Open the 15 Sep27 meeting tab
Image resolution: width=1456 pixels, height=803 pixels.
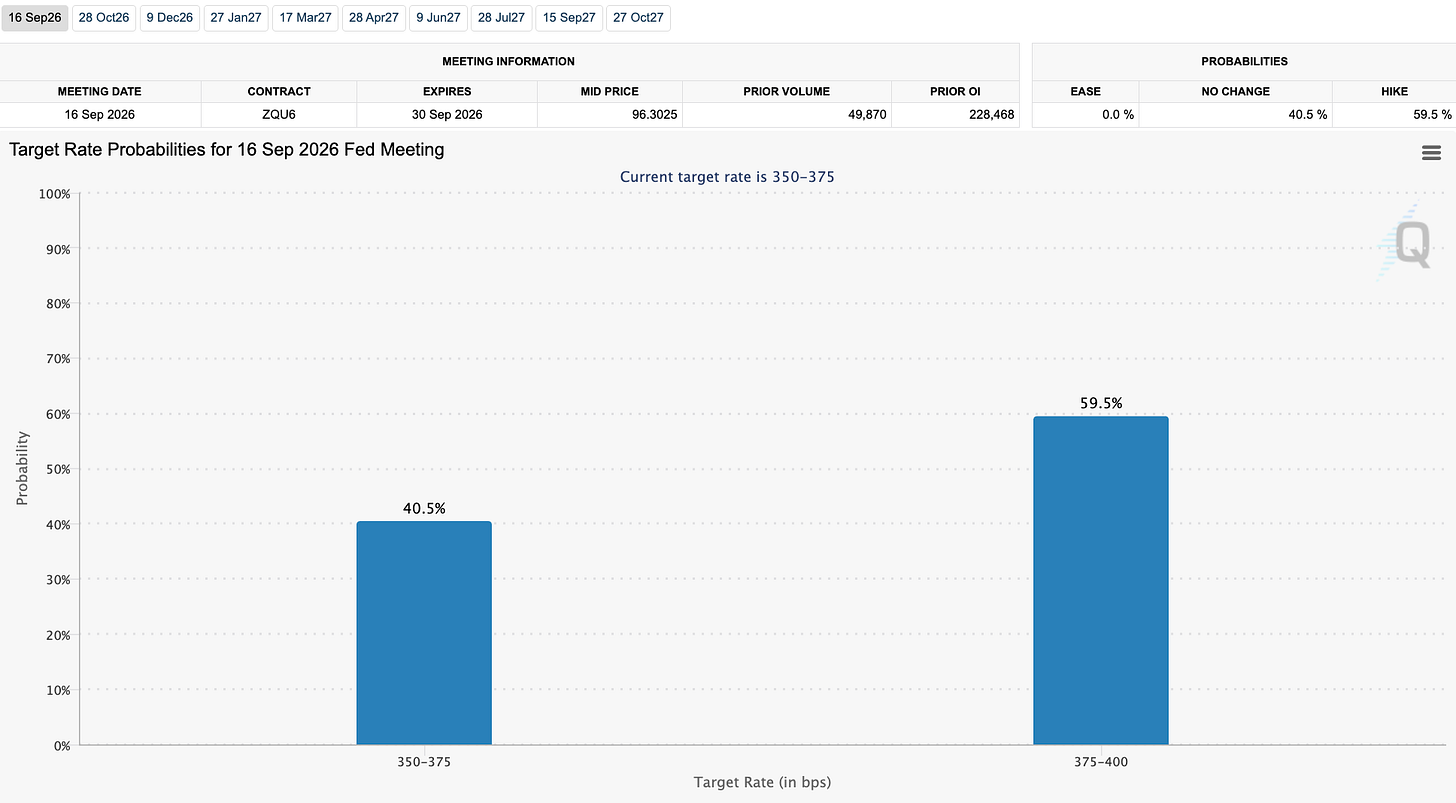(x=569, y=18)
